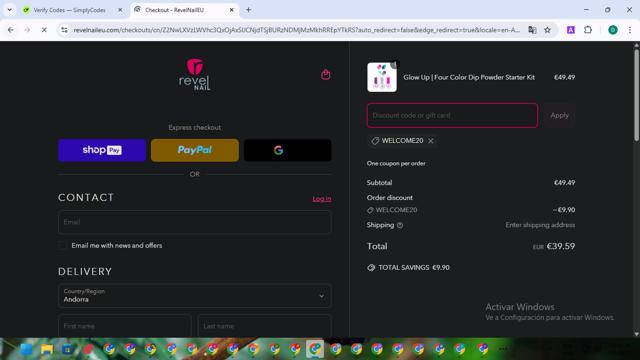Open the Chrome three-dot menu

(x=630, y=30)
